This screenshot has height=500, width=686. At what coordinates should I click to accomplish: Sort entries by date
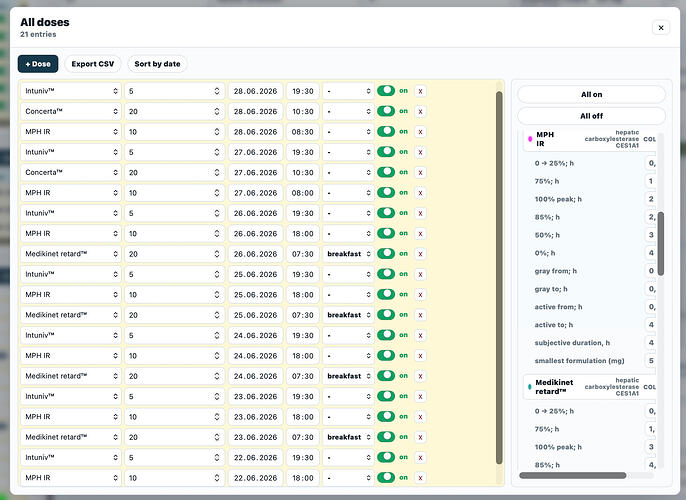(157, 64)
